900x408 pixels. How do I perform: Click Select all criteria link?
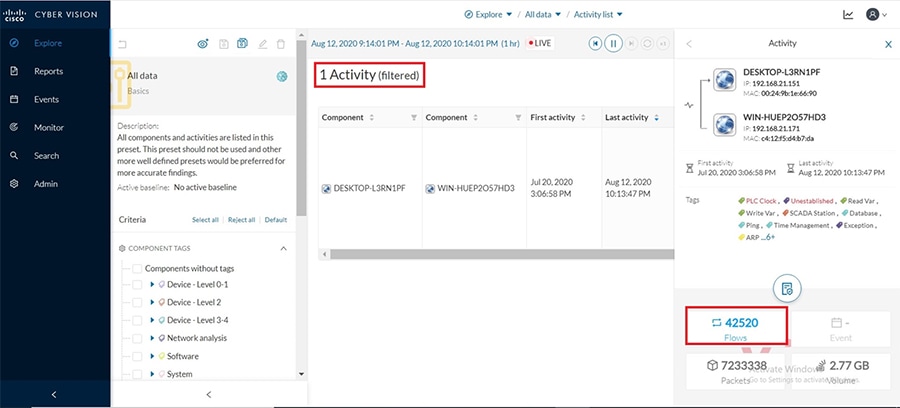(205, 220)
